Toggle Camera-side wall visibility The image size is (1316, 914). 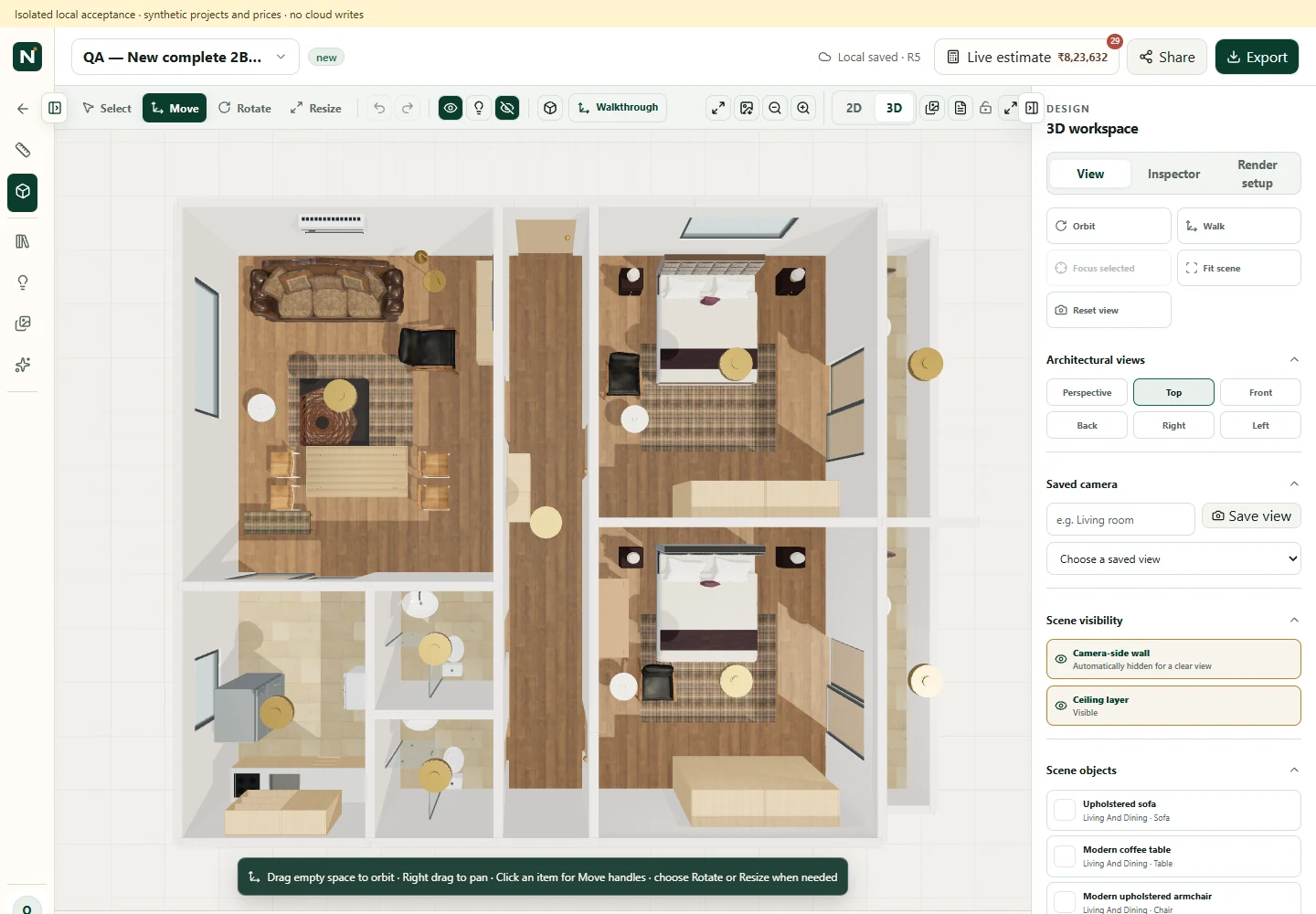pos(1173,659)
